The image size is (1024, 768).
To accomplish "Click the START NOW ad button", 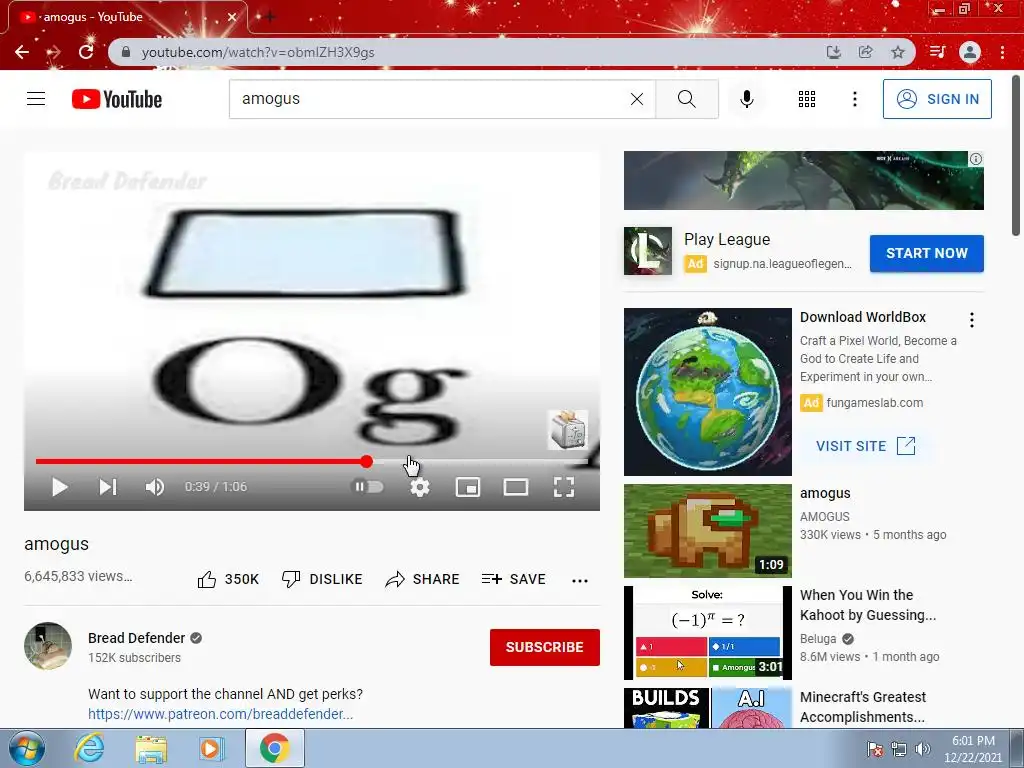I will (x=926, y=253).
